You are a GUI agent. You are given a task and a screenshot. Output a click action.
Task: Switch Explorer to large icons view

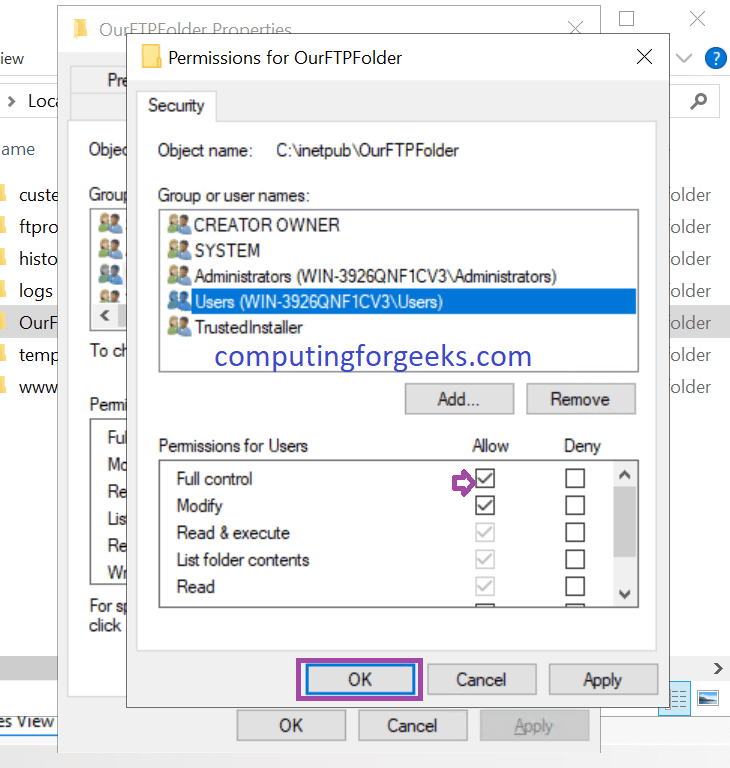708,698
